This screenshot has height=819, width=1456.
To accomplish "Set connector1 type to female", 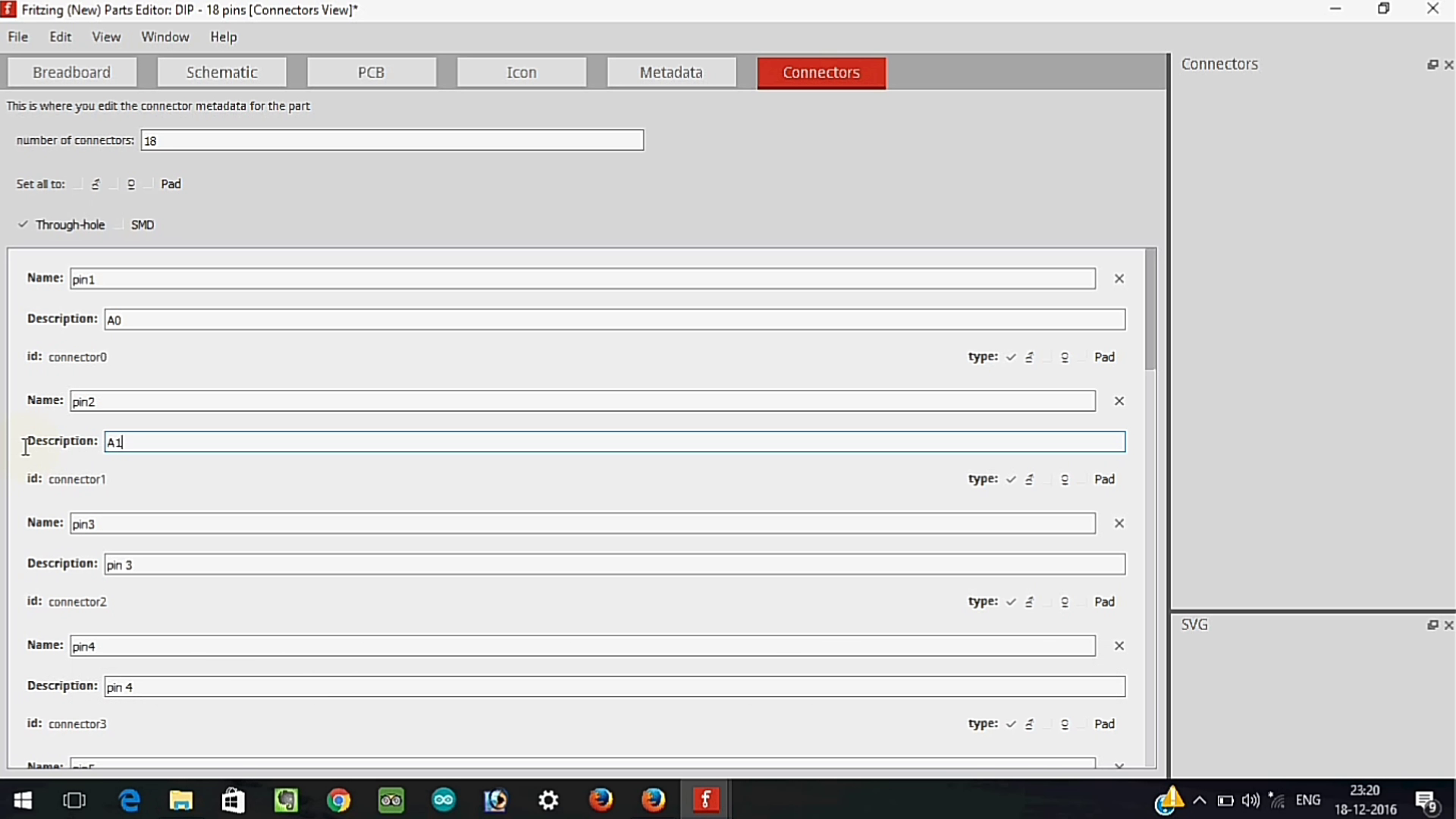I will (1057, 479).
